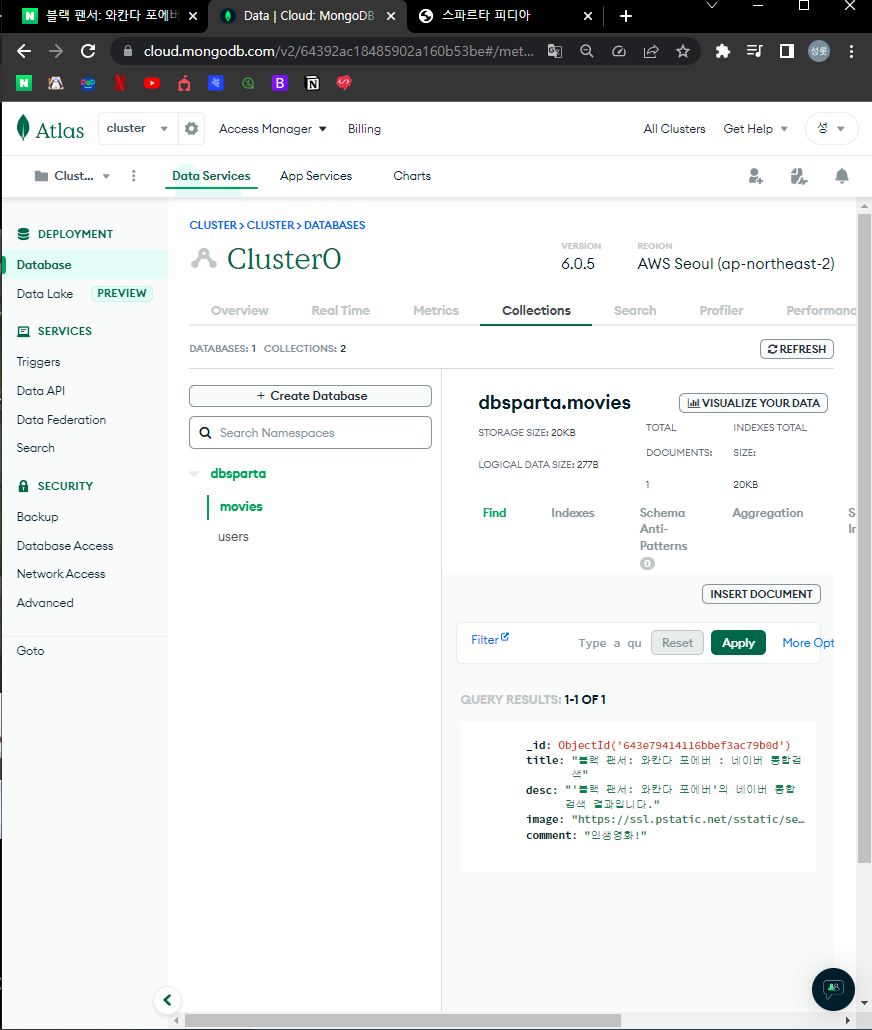Open the Aggregation tab

pos(768,513)
